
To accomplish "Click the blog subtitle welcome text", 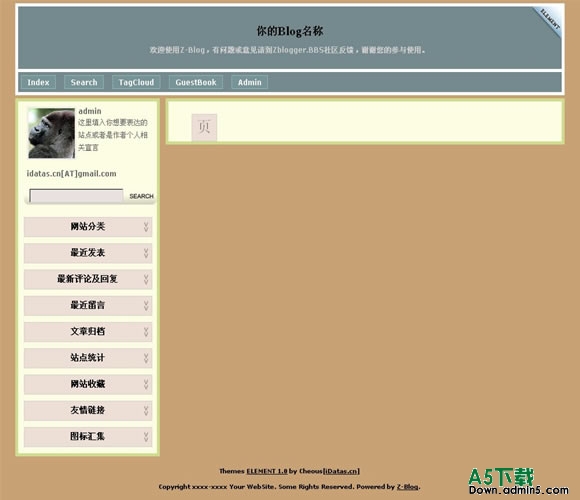I will point(287,50).
